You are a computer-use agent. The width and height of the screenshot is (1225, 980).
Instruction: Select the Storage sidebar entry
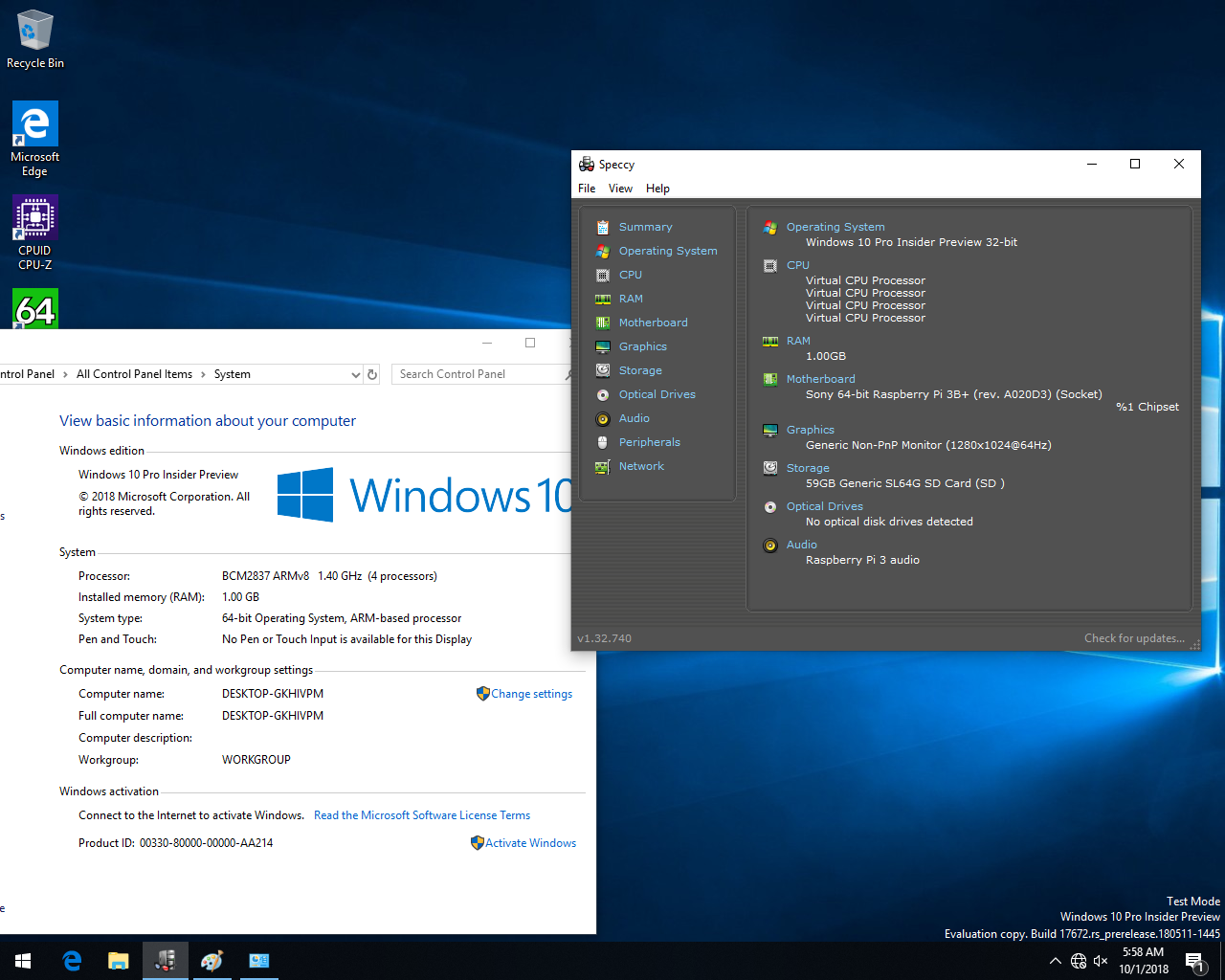[640, 370]
